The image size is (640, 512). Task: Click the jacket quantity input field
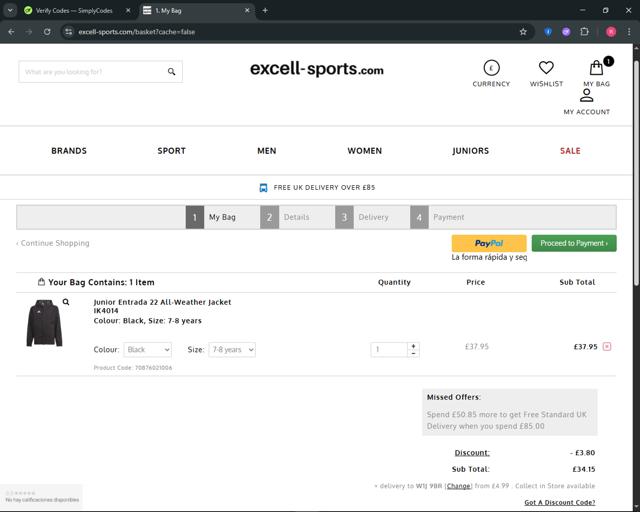pos(389,349)
